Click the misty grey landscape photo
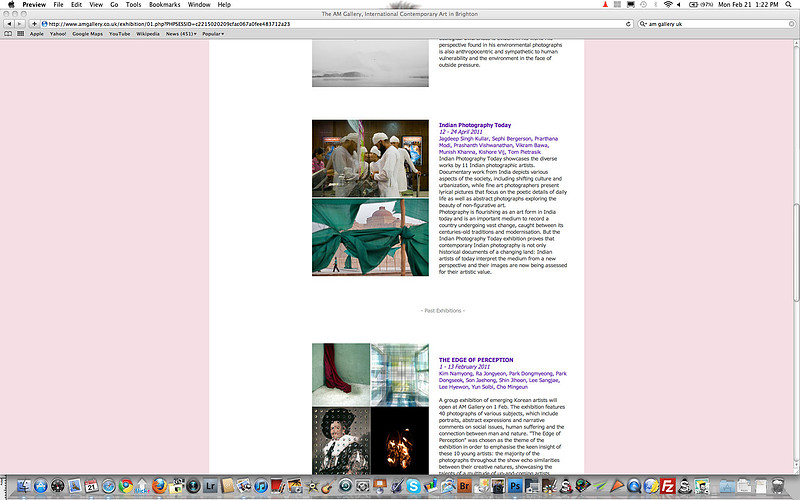Viewport: 800px width, 500px height. coord(370,63)
